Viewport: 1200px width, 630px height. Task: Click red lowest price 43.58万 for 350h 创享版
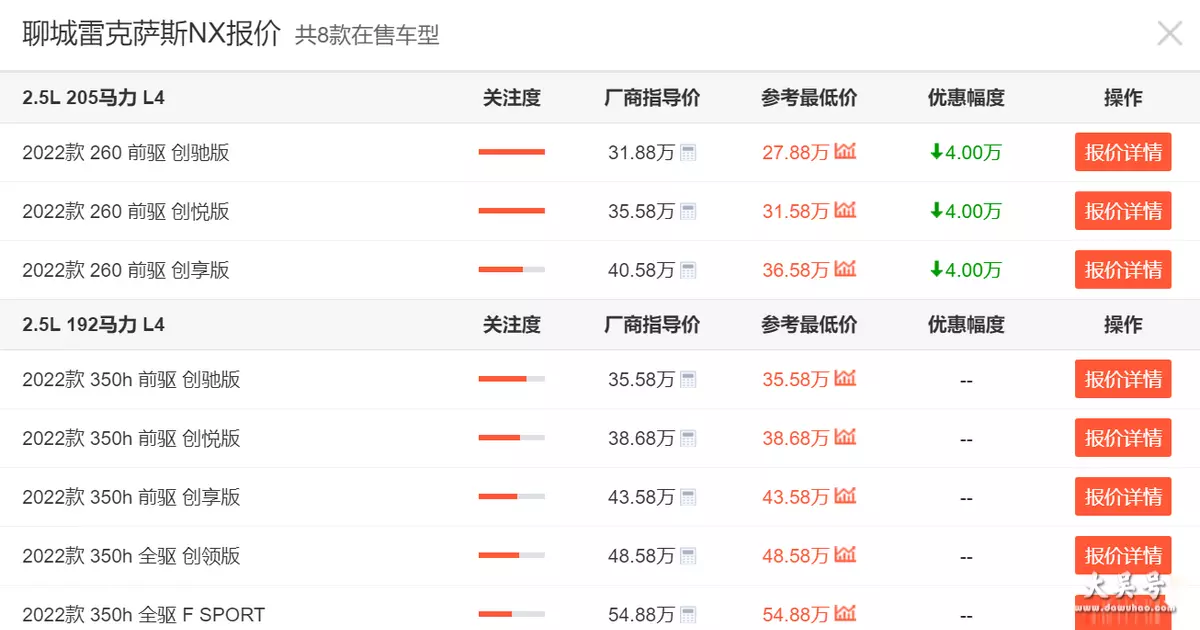click(796, 498)
